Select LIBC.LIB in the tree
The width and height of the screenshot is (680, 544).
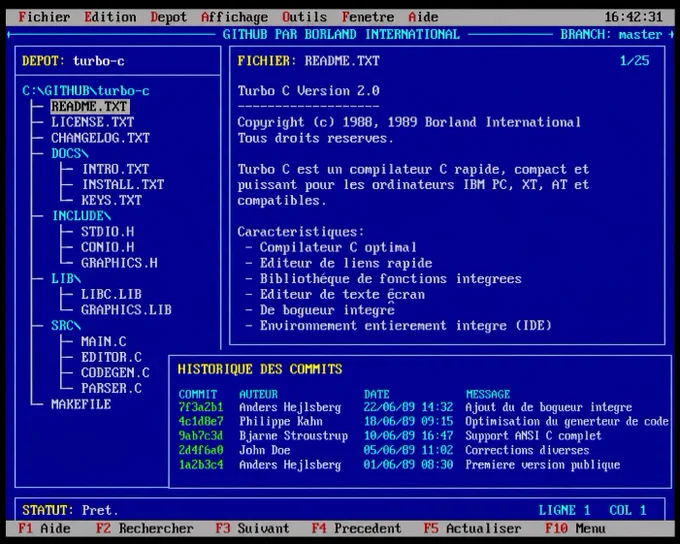pos(111,294)
